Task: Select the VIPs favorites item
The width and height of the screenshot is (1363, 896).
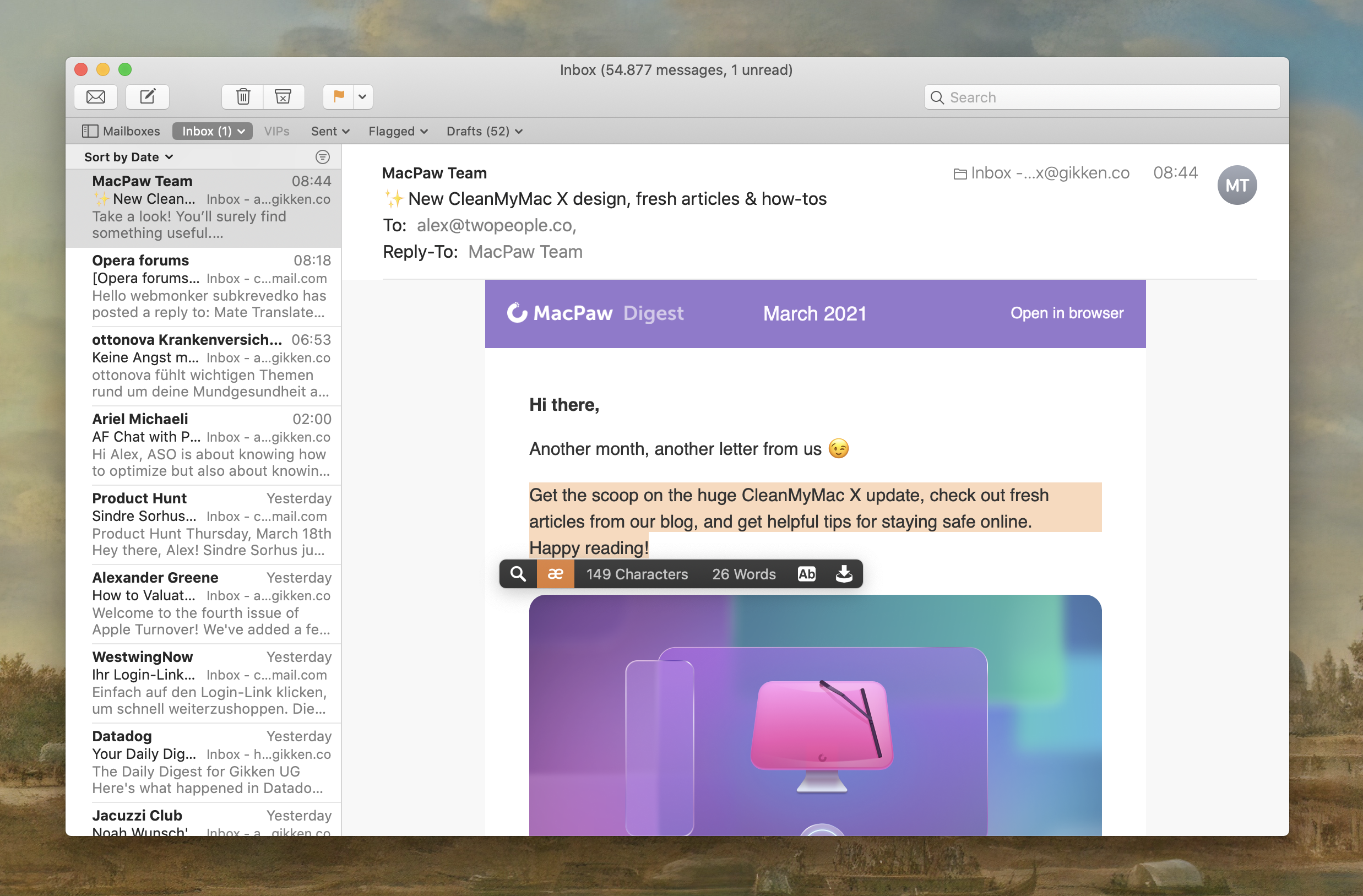Action: point(276,131)
